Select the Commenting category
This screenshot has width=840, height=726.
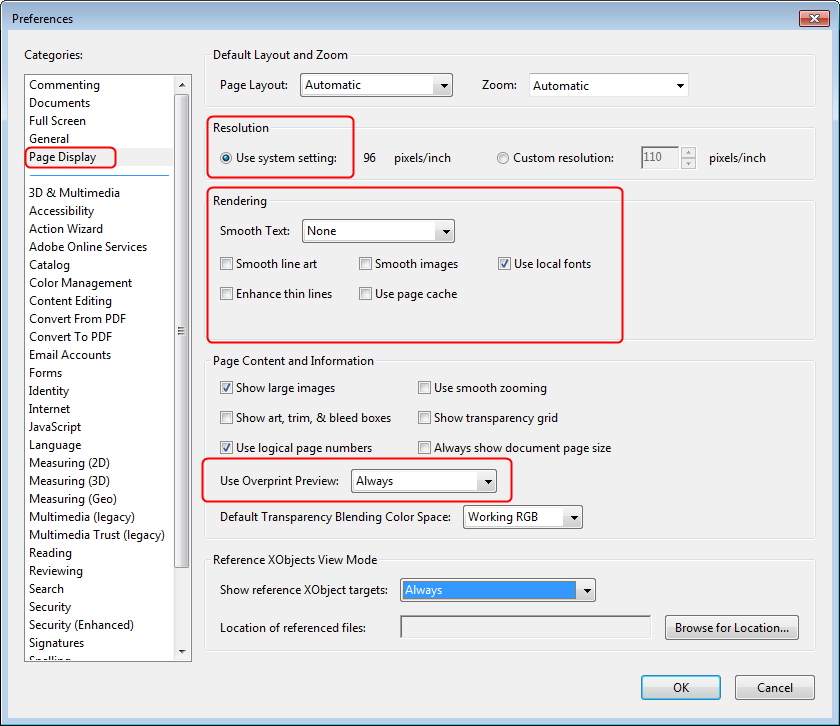point(65,85)
